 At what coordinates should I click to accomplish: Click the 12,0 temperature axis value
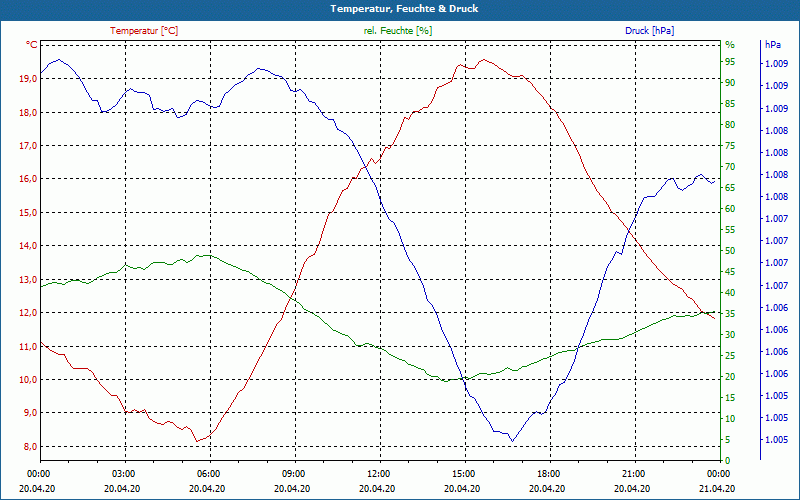[x=28, y=313]
